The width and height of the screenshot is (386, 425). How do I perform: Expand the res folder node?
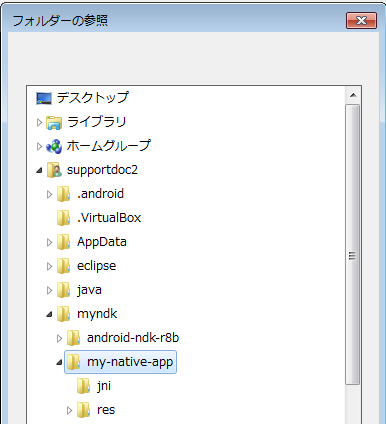pos(69,410)
